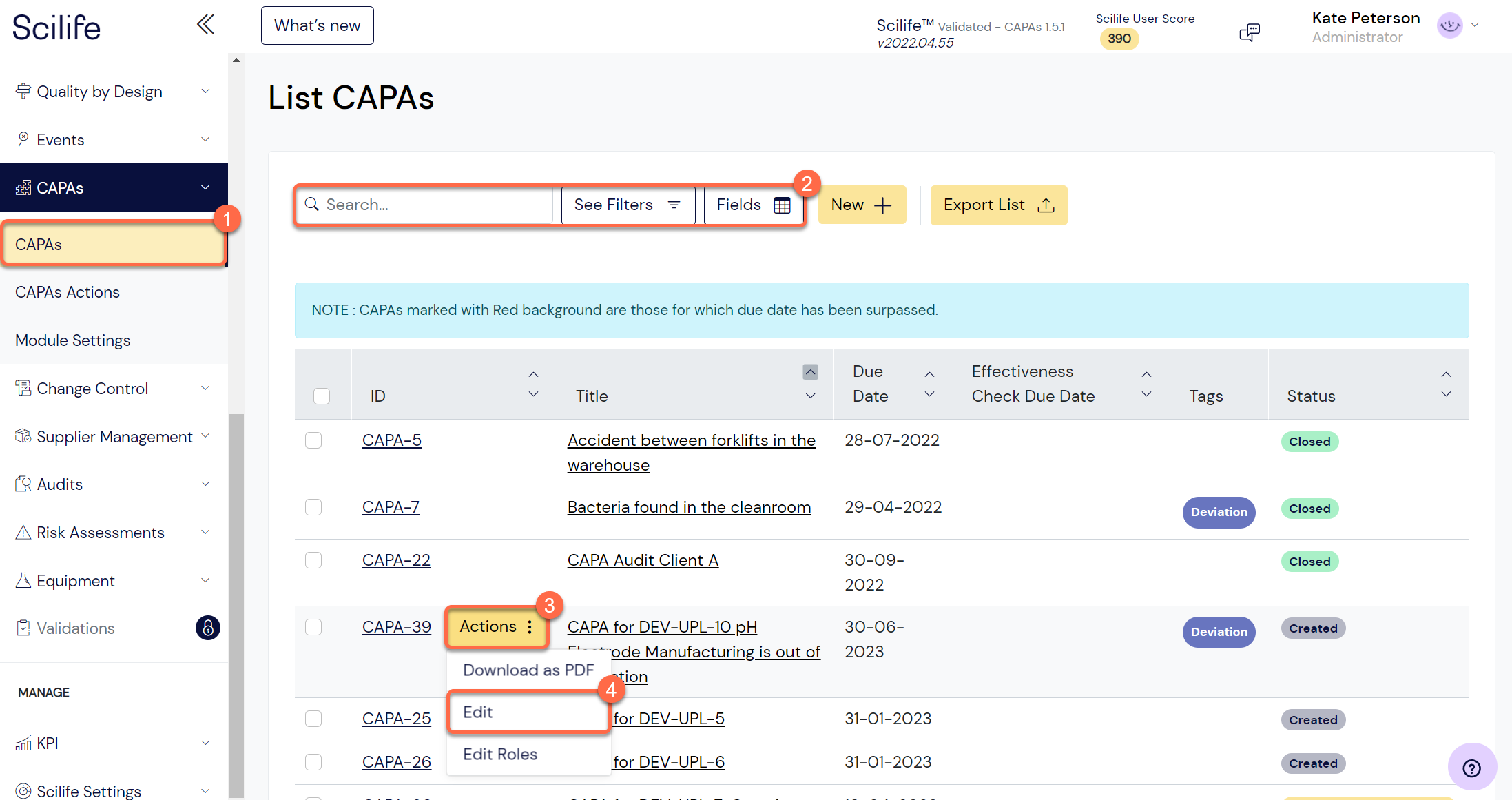Open the Bacteria found in the cleanroom link
Screen dimensions: 1512x800
tap(689, 507)
